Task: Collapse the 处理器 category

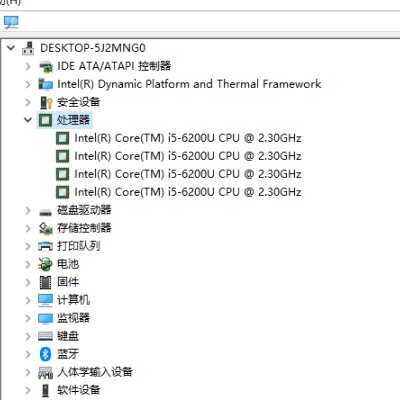Action: click(28, 120)
